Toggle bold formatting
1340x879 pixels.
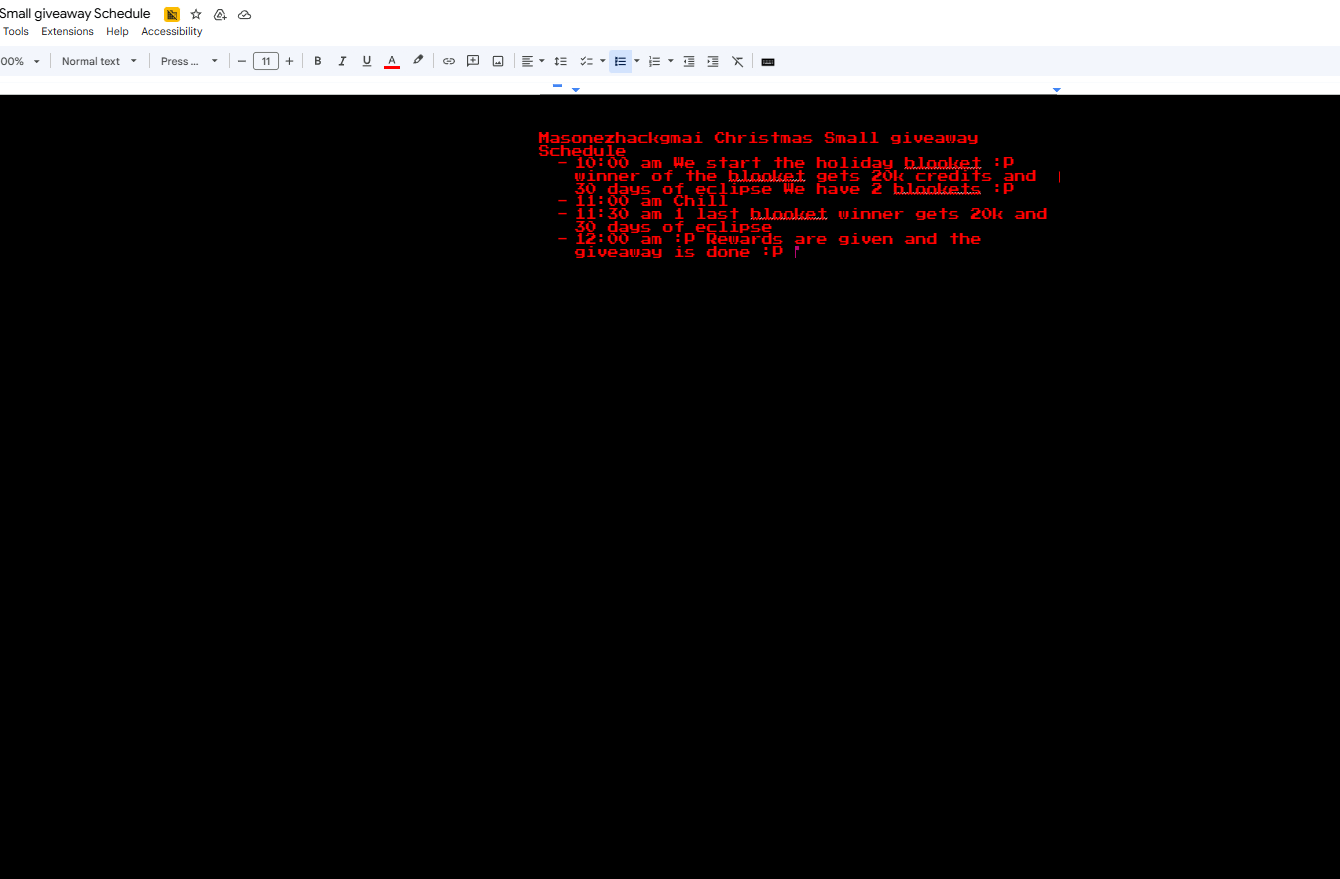click(x=318, y=62)
